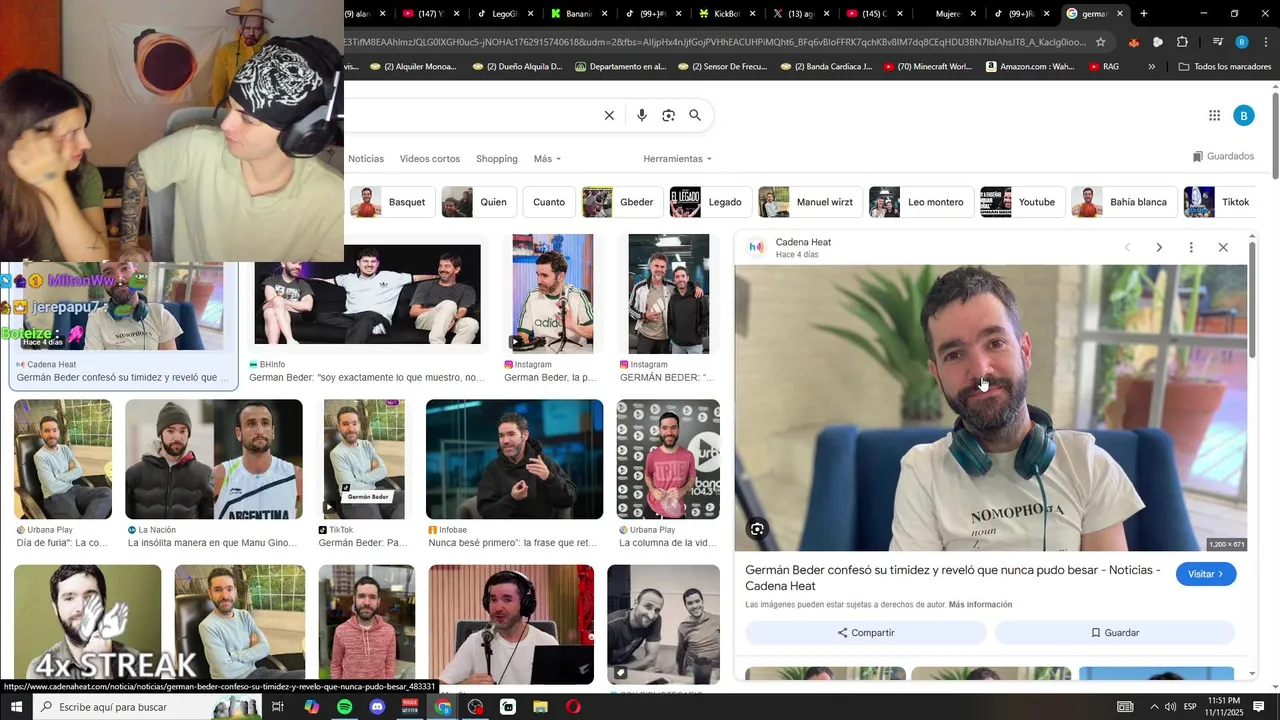Viewport: 1280px width, 720px height.
Task: Filter images by Basquet chip
Action: pyautogui.click(x=393, y=202)
